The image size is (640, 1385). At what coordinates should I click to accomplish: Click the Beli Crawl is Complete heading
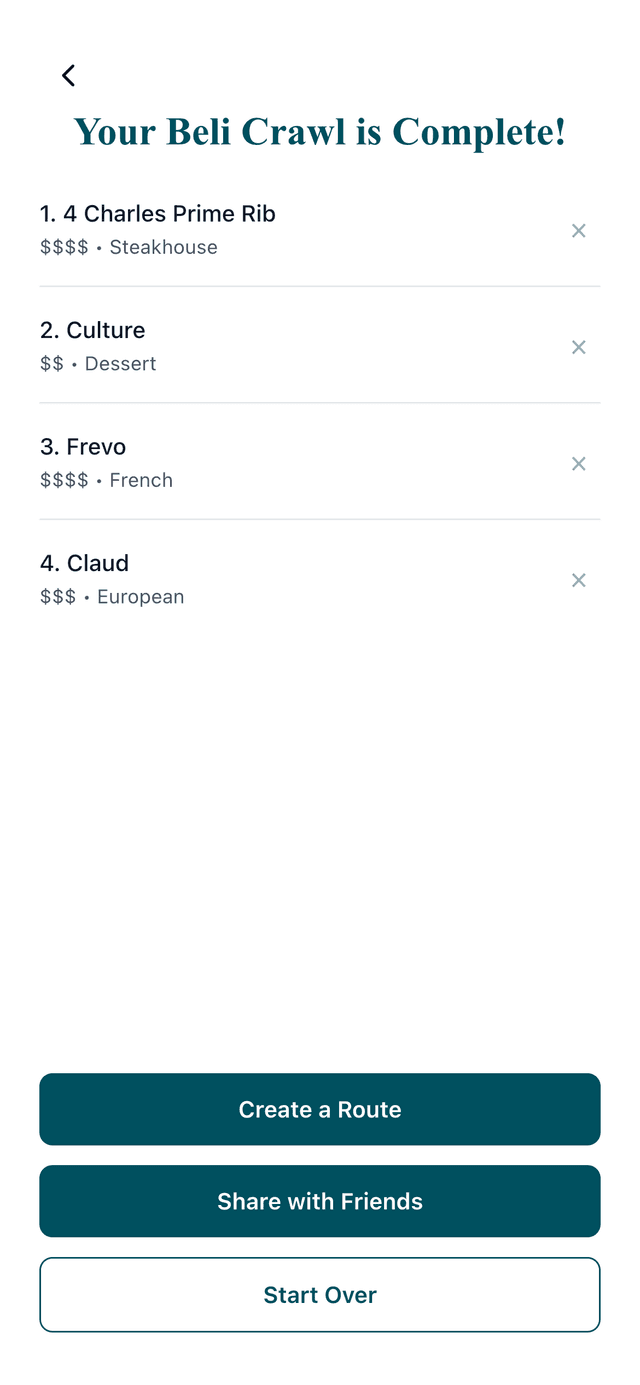tap(320, 132)
